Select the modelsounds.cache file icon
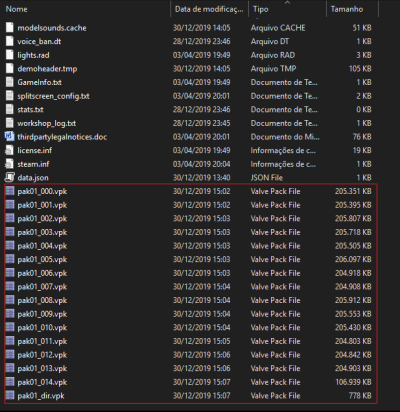 10,28
